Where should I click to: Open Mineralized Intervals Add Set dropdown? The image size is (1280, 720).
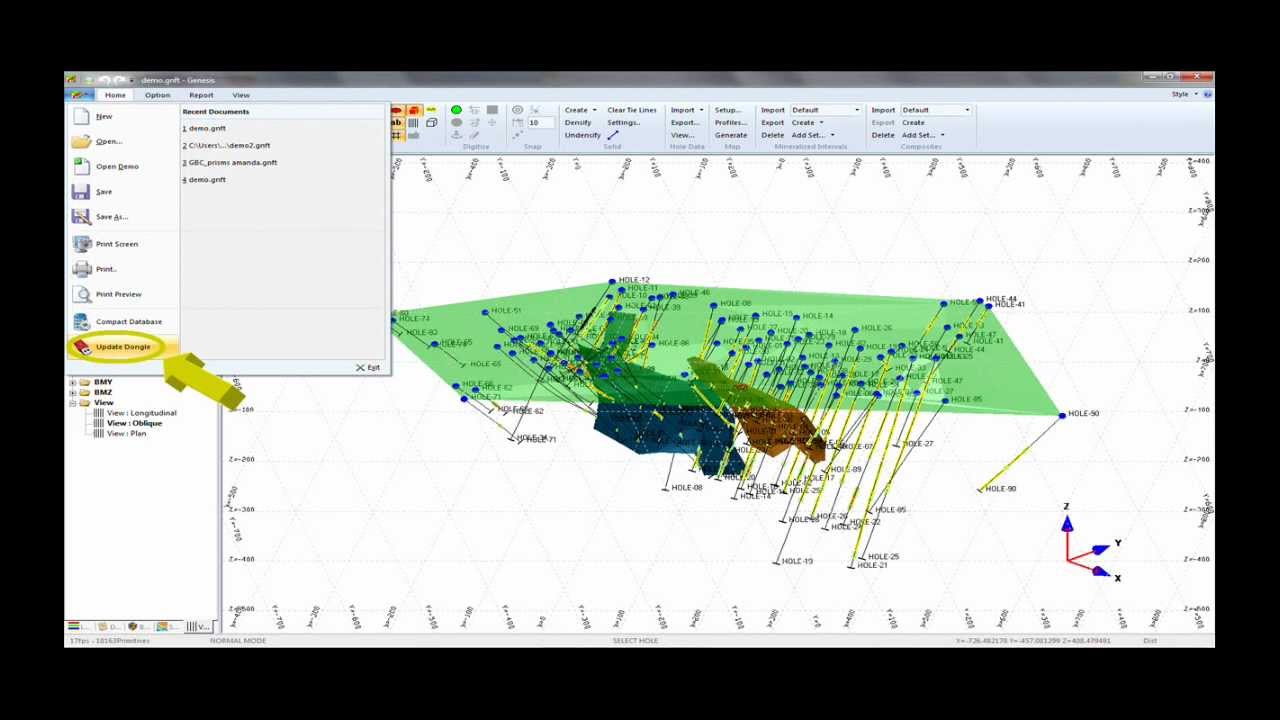pos(813,135)
